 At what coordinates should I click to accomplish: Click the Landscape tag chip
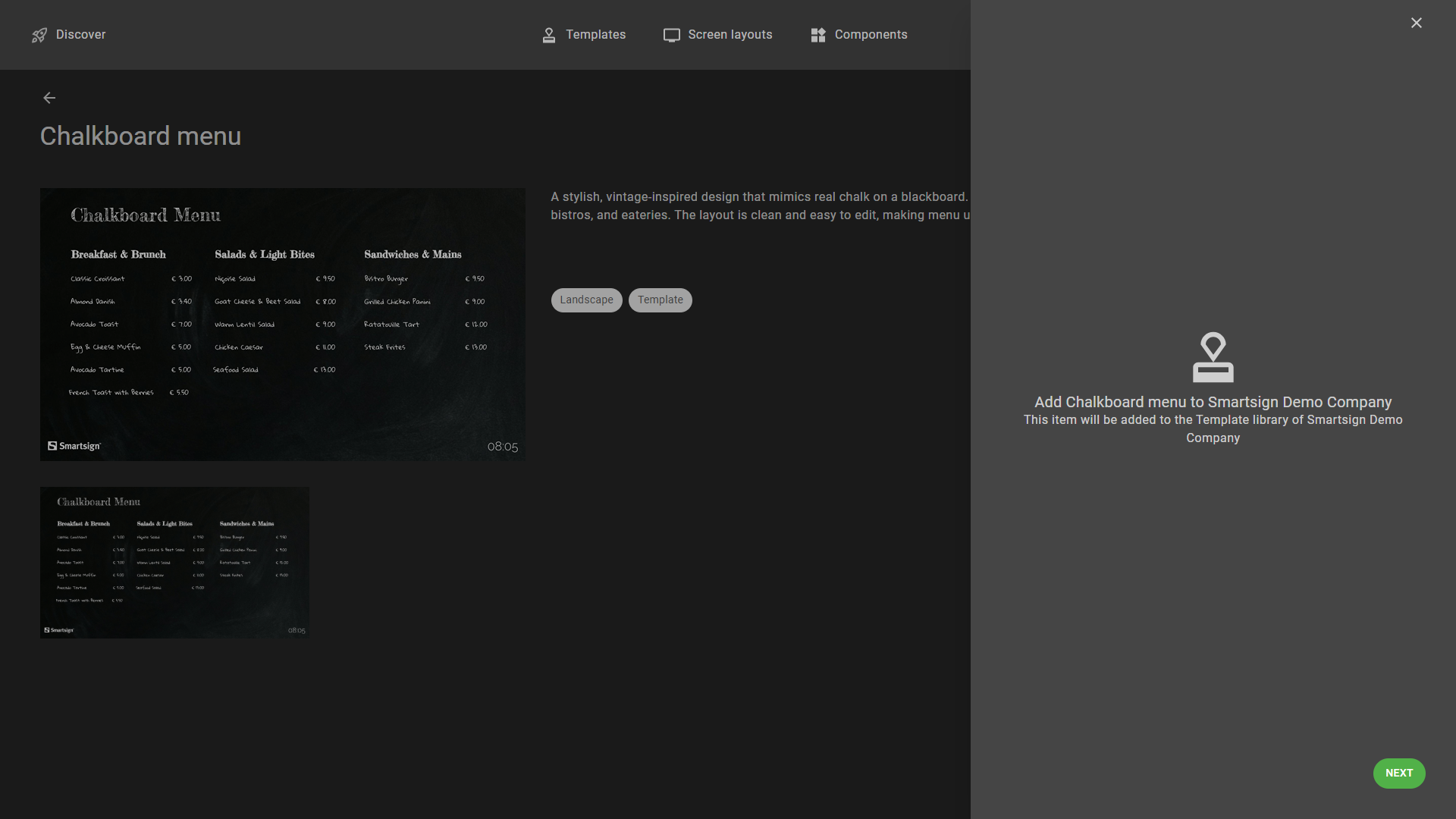586,300
